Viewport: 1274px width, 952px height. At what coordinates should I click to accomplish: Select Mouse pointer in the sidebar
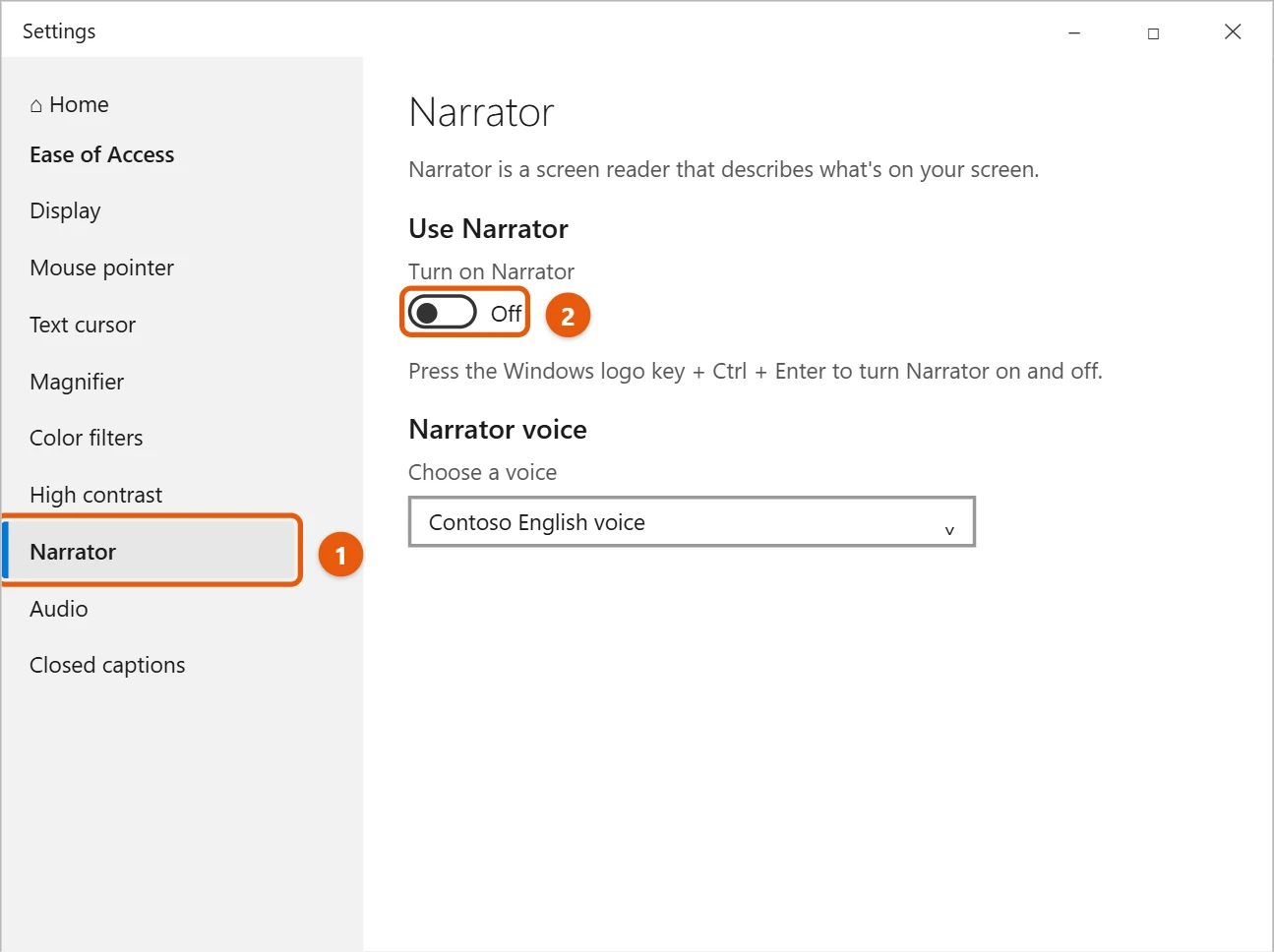pos(101,268)
